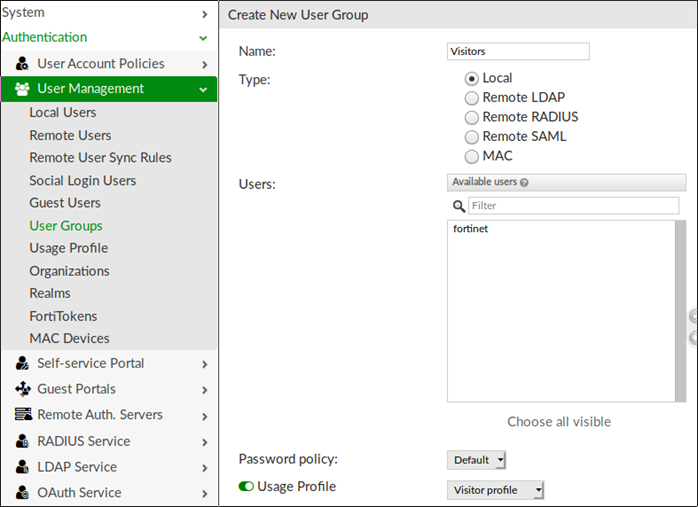Disable the Usage Profile toggle

point(246,487)
